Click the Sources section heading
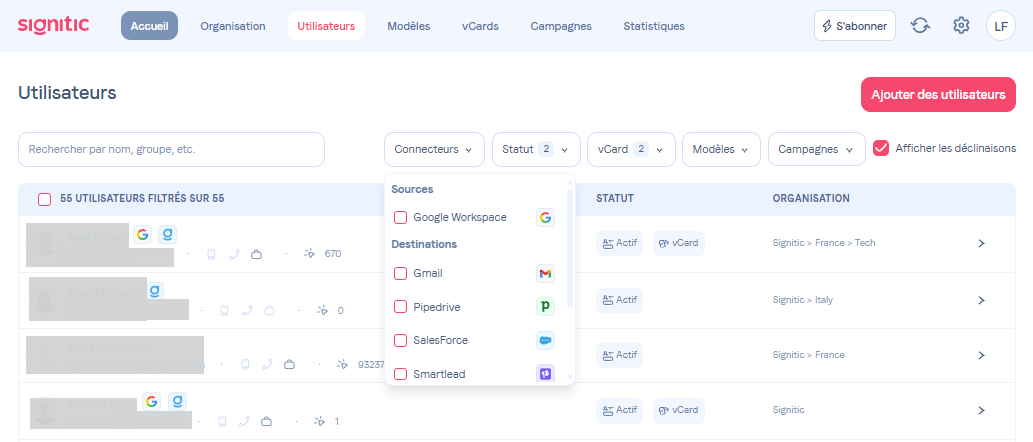The height and width of the screenshot is (442, 1033). point(412,189)
